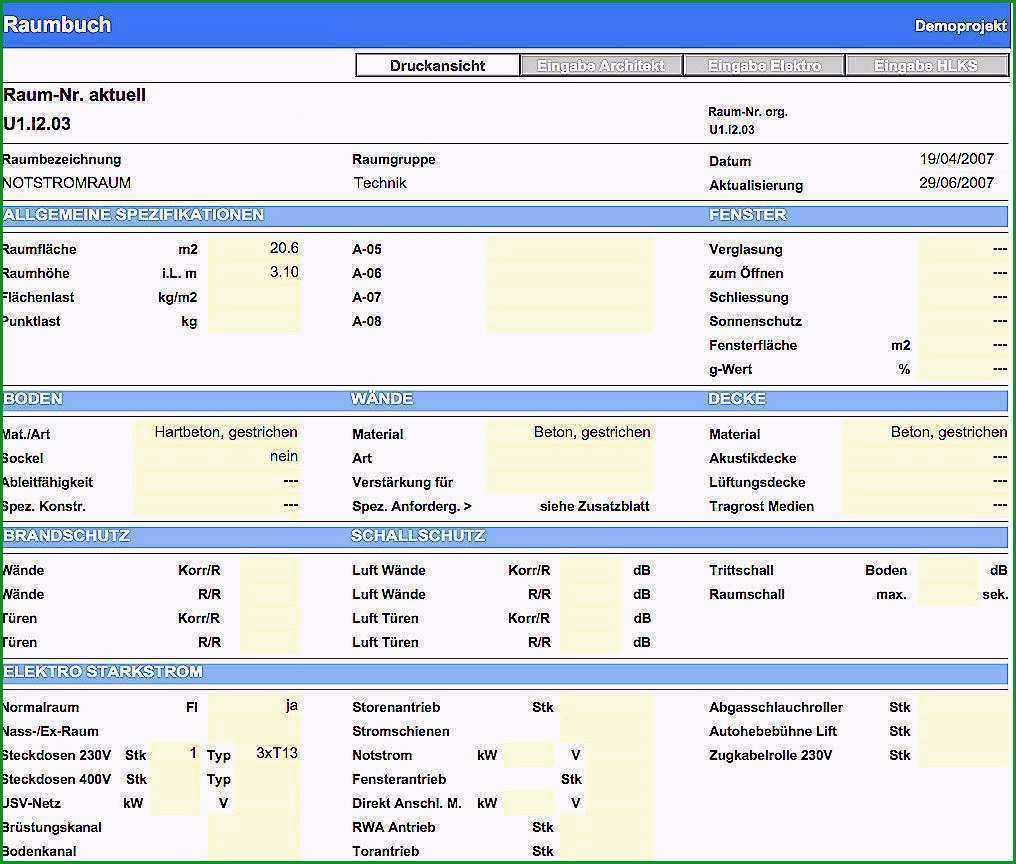Screen dimensions: 1016x864
Task: Click the empty Flächenlast kg/m2 field
Action: (254, 297)
